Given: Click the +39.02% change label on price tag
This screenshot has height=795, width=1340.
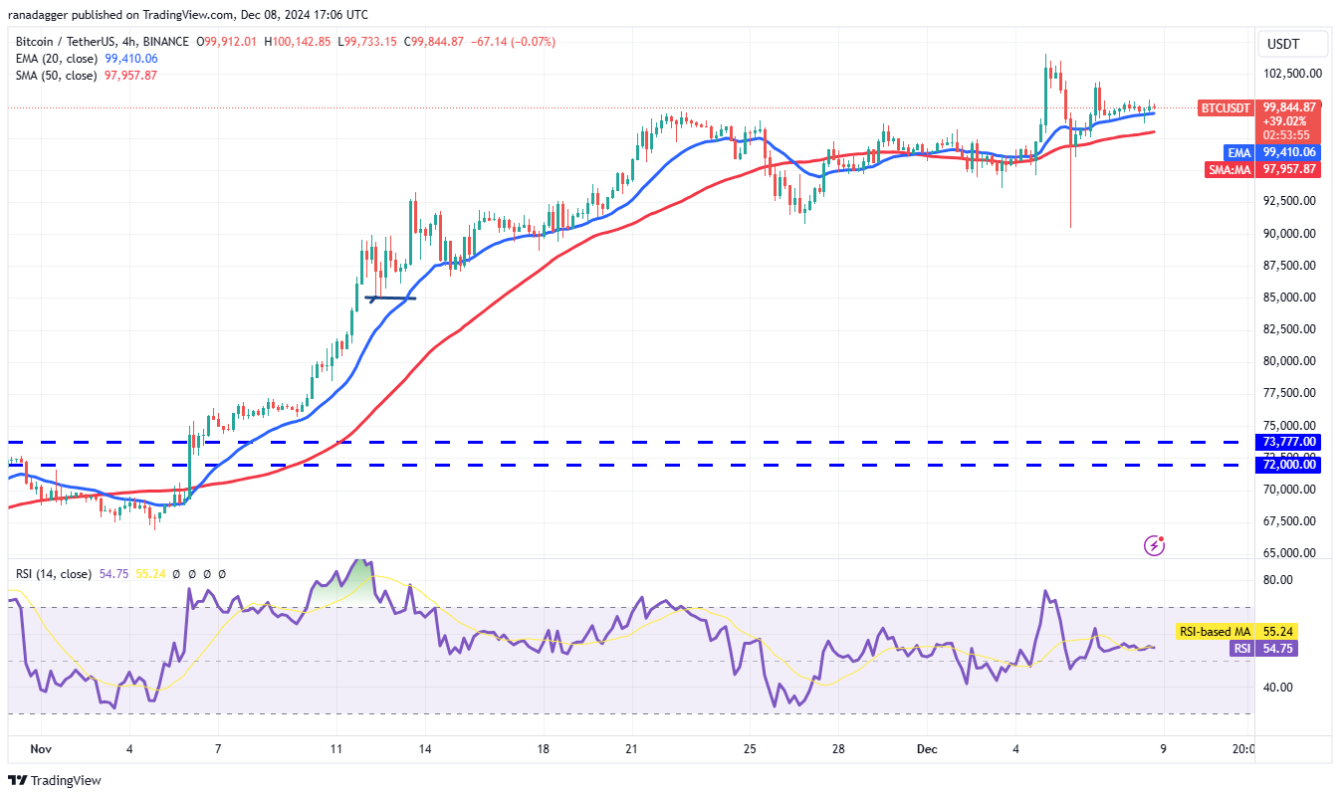Looking at the screenshot, I should (1283, 121).
